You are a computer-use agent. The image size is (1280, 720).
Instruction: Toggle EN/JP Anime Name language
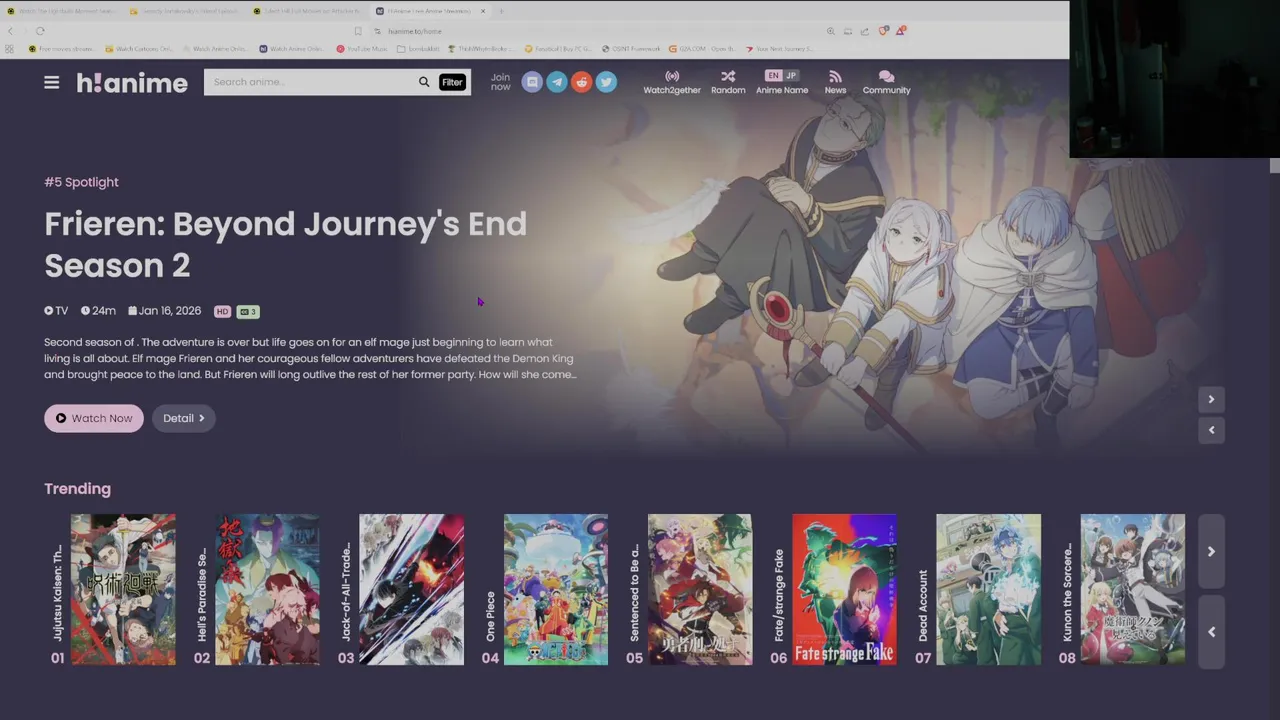pyautogui.click(x=782, y=76)
